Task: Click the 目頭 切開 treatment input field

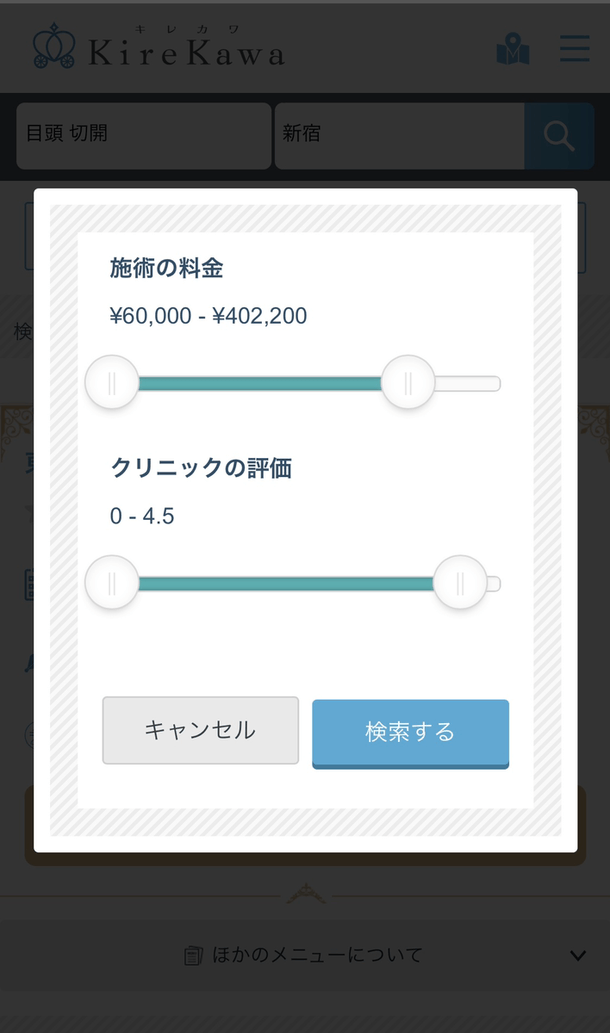Action: click(143, 135)
